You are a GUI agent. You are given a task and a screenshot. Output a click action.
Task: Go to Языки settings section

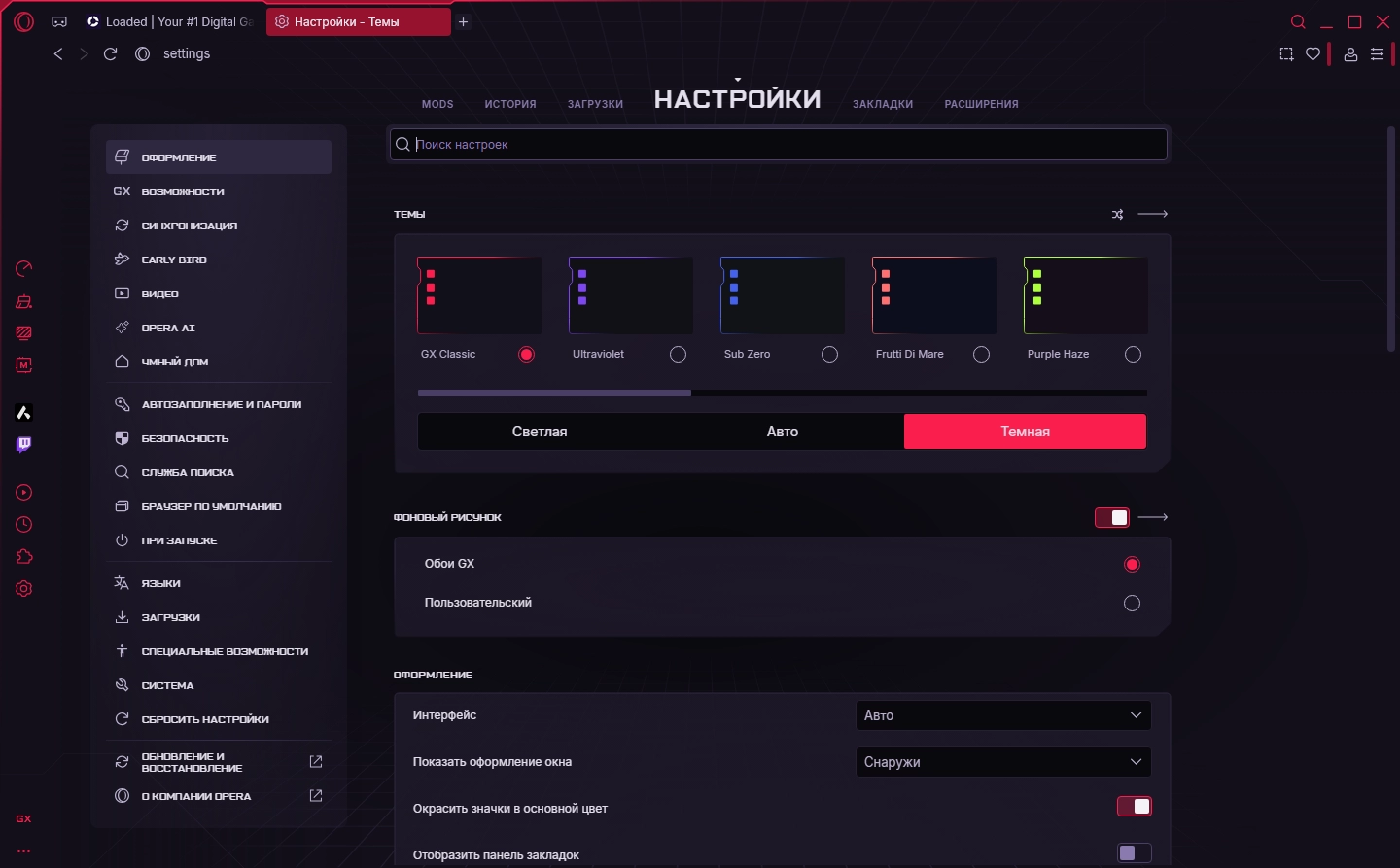coord(219,583)
